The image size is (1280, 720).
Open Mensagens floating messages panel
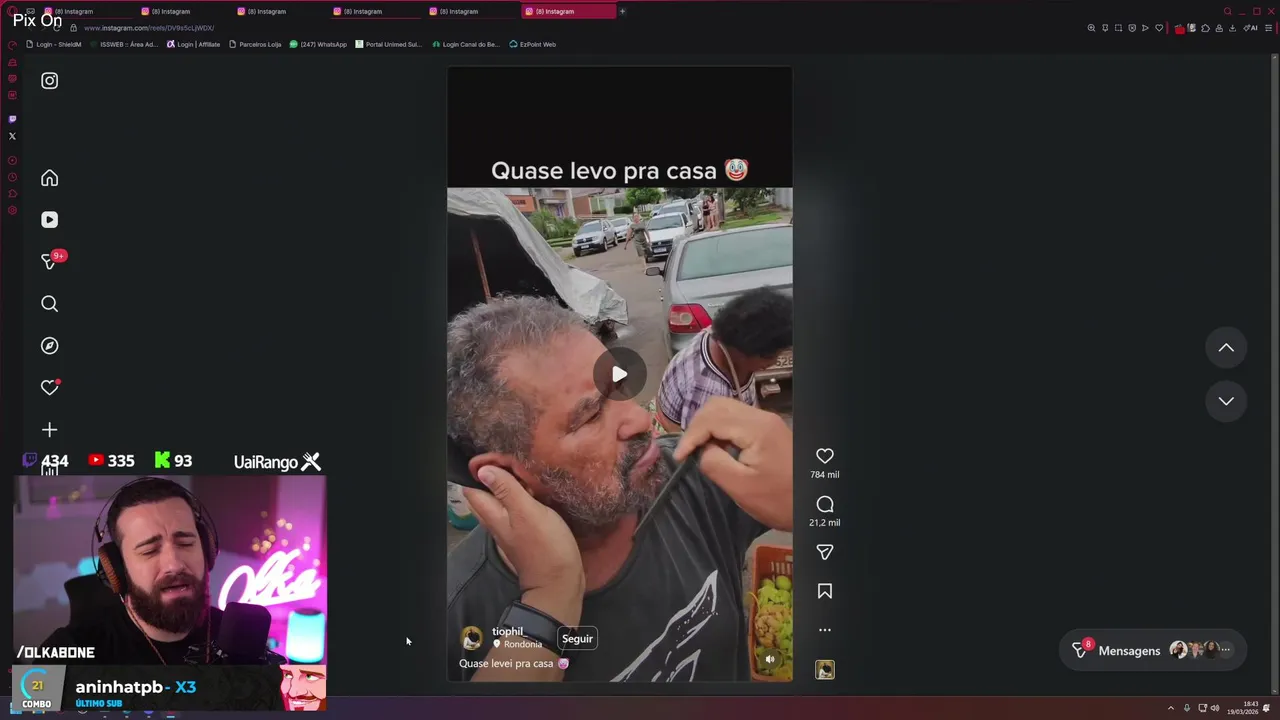(x=1153, y=651)
